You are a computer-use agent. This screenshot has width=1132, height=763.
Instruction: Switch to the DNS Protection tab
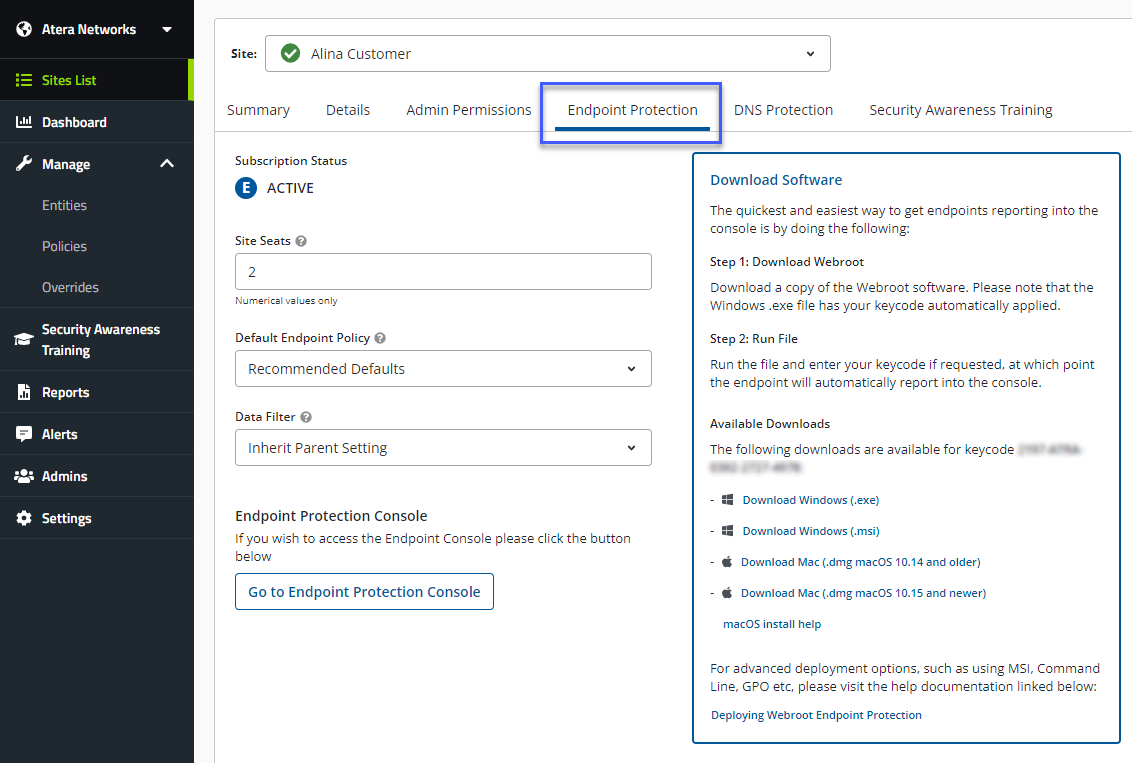(x=783, y=110)
